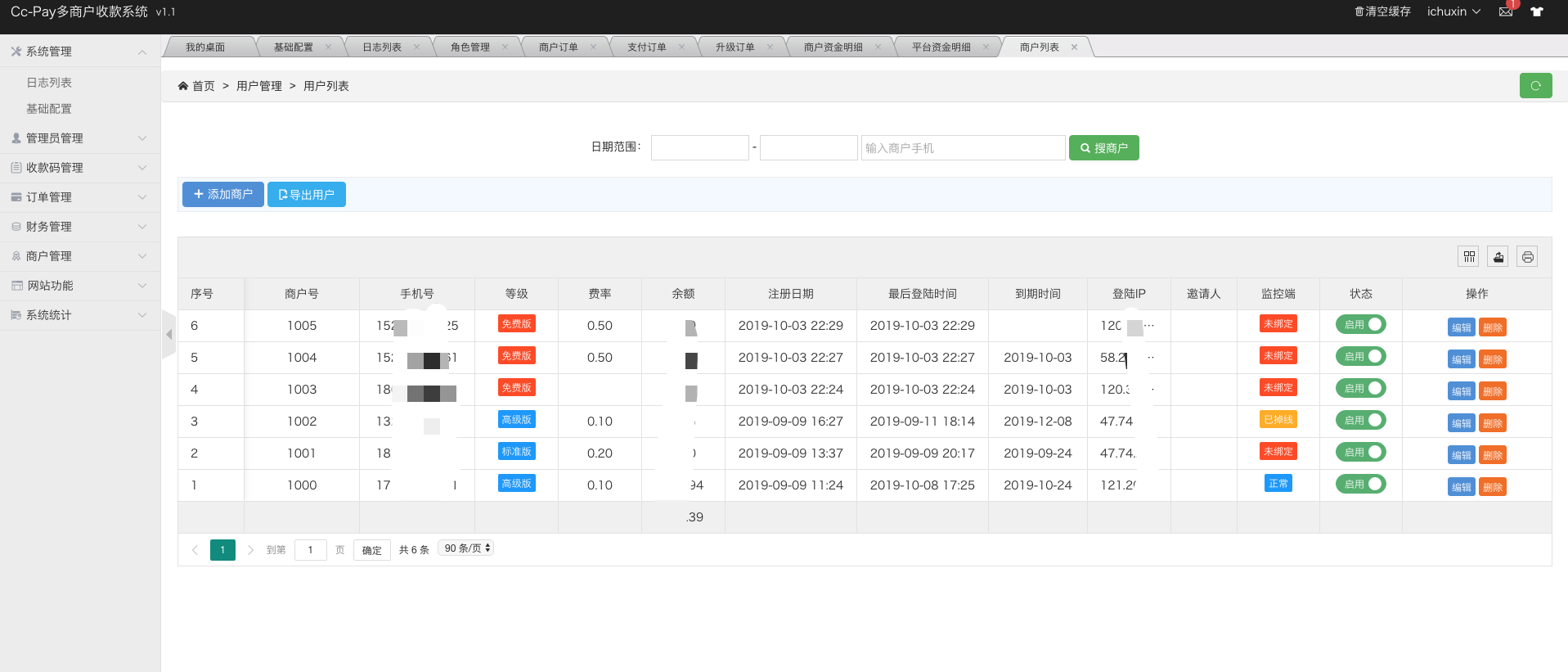Switch to the 支付订单 tab

(x=646, y=47)
